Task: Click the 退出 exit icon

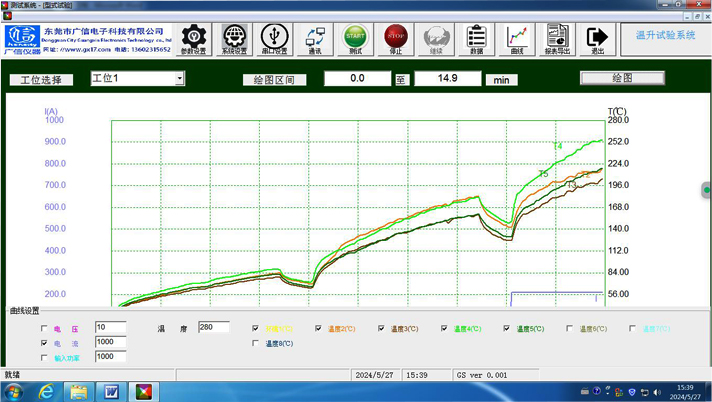Action: pos(597,40)
